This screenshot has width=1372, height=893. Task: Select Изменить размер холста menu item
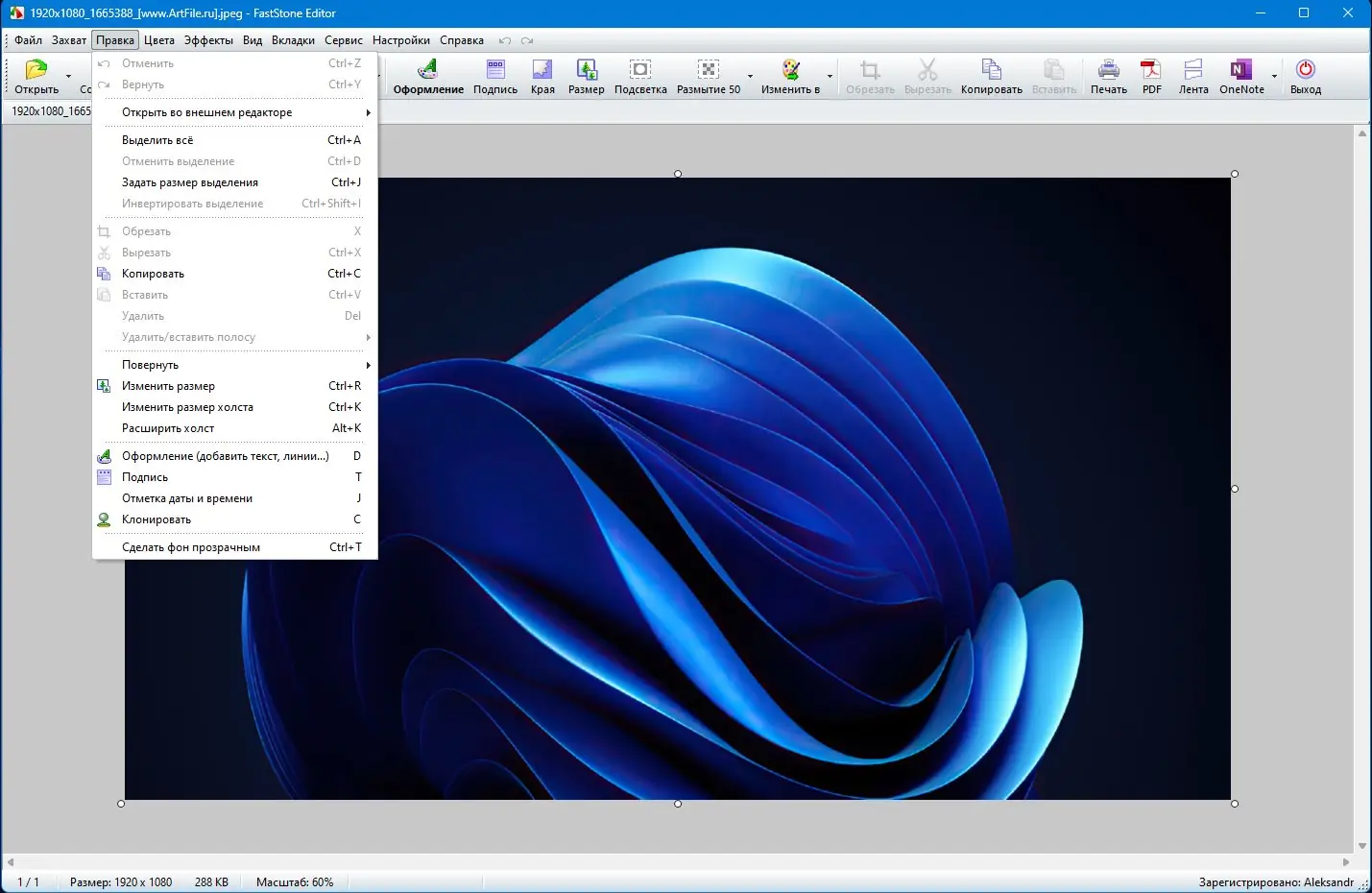pos(187,407)
